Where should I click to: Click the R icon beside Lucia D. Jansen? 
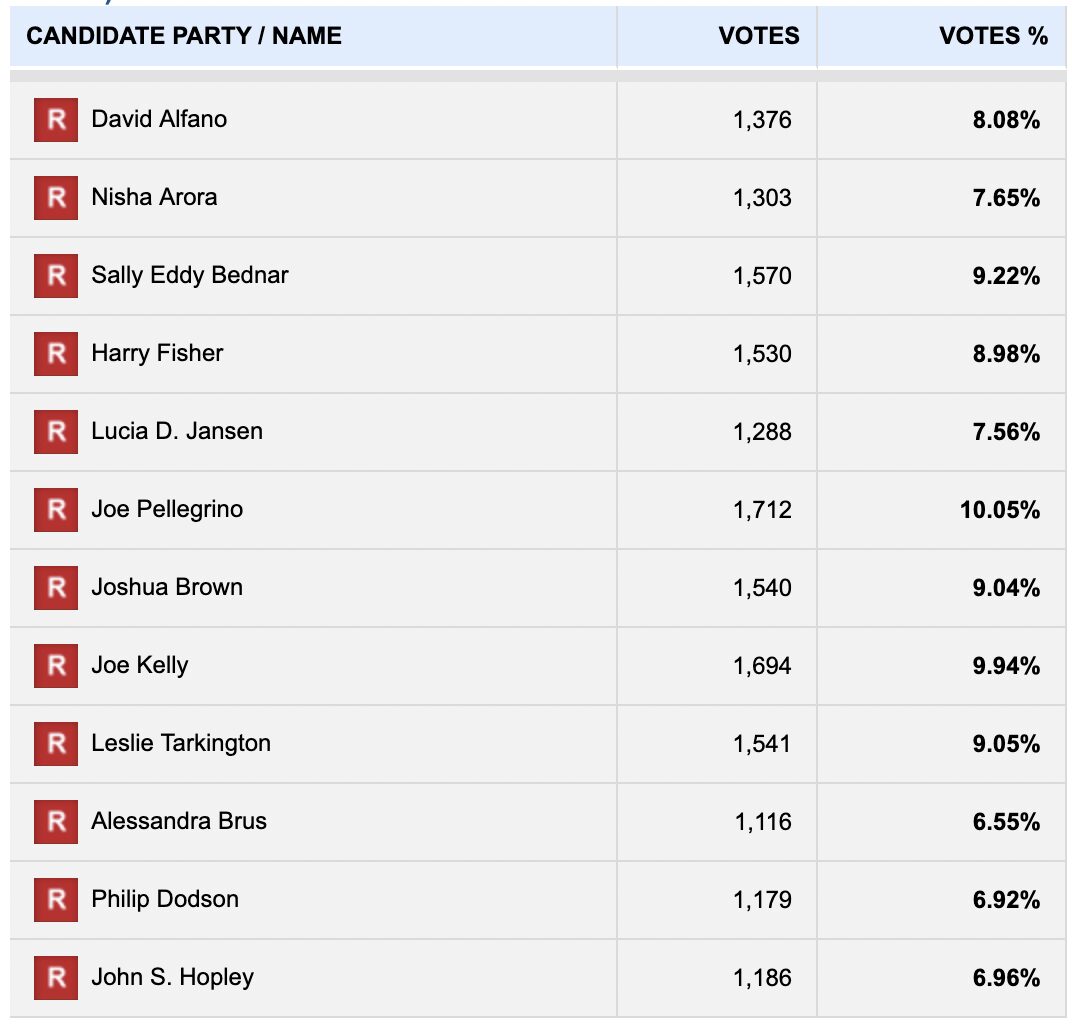(x=56, y=432)
